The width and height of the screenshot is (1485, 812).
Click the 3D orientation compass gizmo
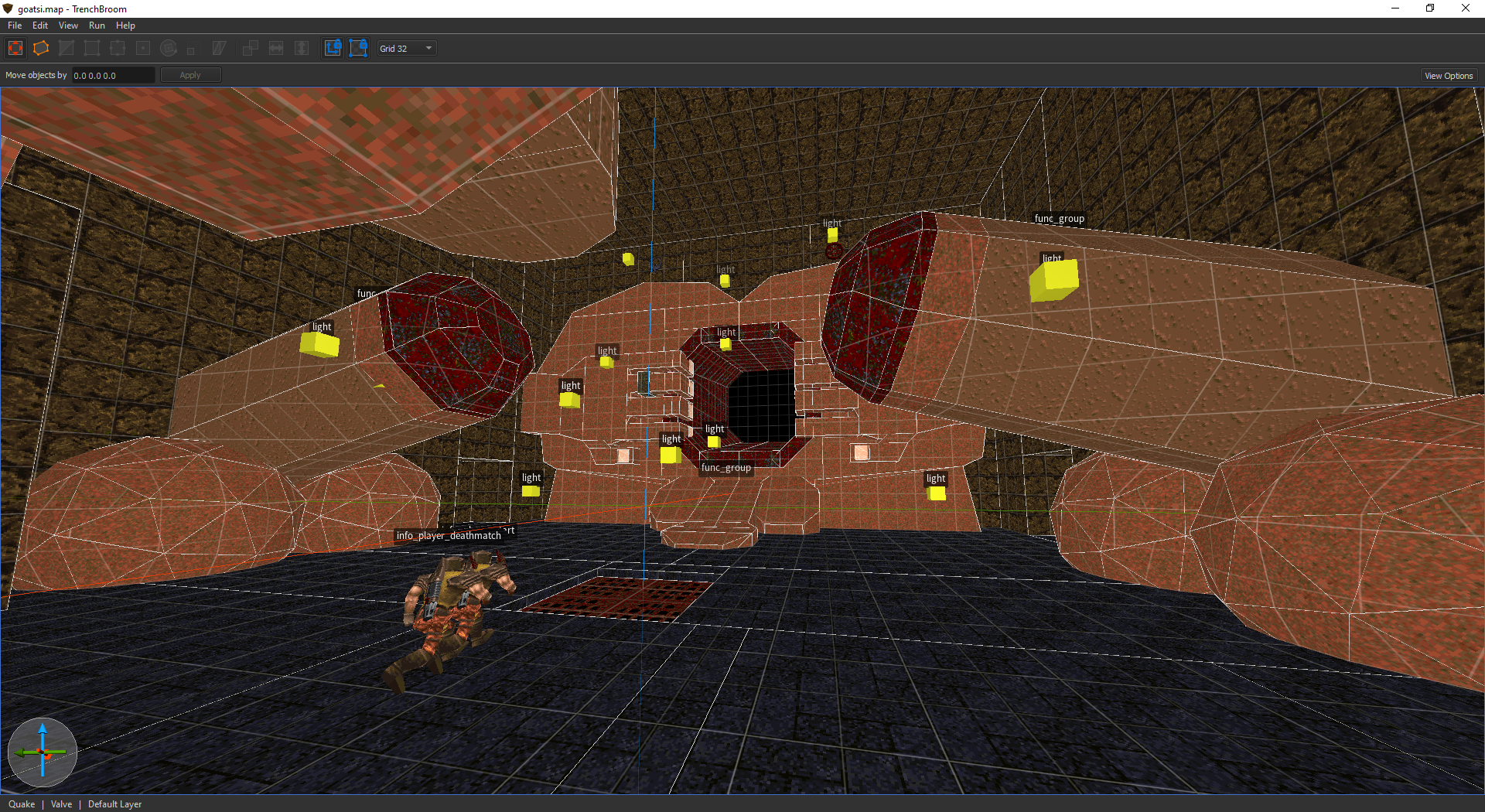click(x=43, y=752)
